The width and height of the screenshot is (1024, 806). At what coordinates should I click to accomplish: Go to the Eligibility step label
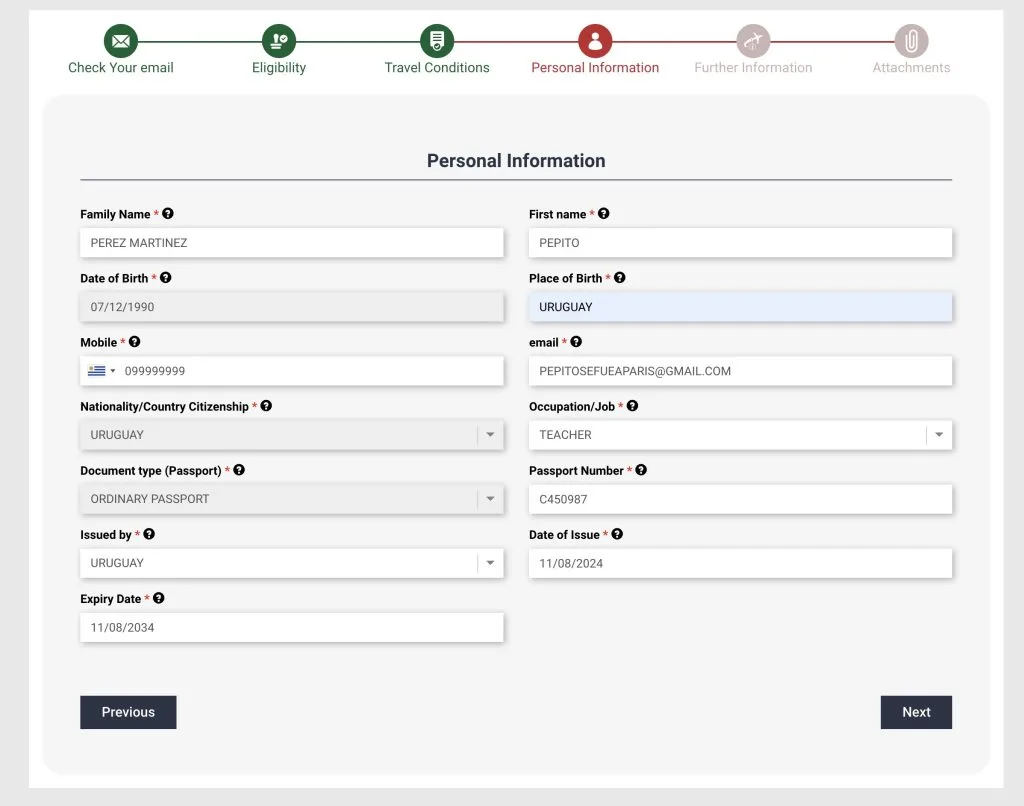279,68
